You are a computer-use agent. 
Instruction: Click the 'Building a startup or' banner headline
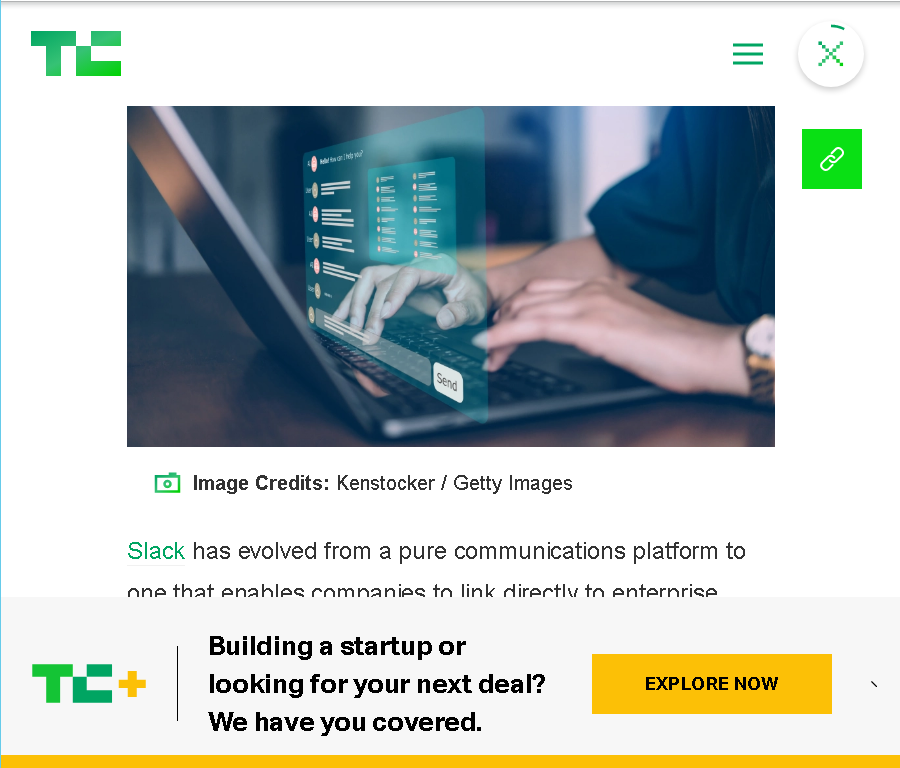click(338, 646)
